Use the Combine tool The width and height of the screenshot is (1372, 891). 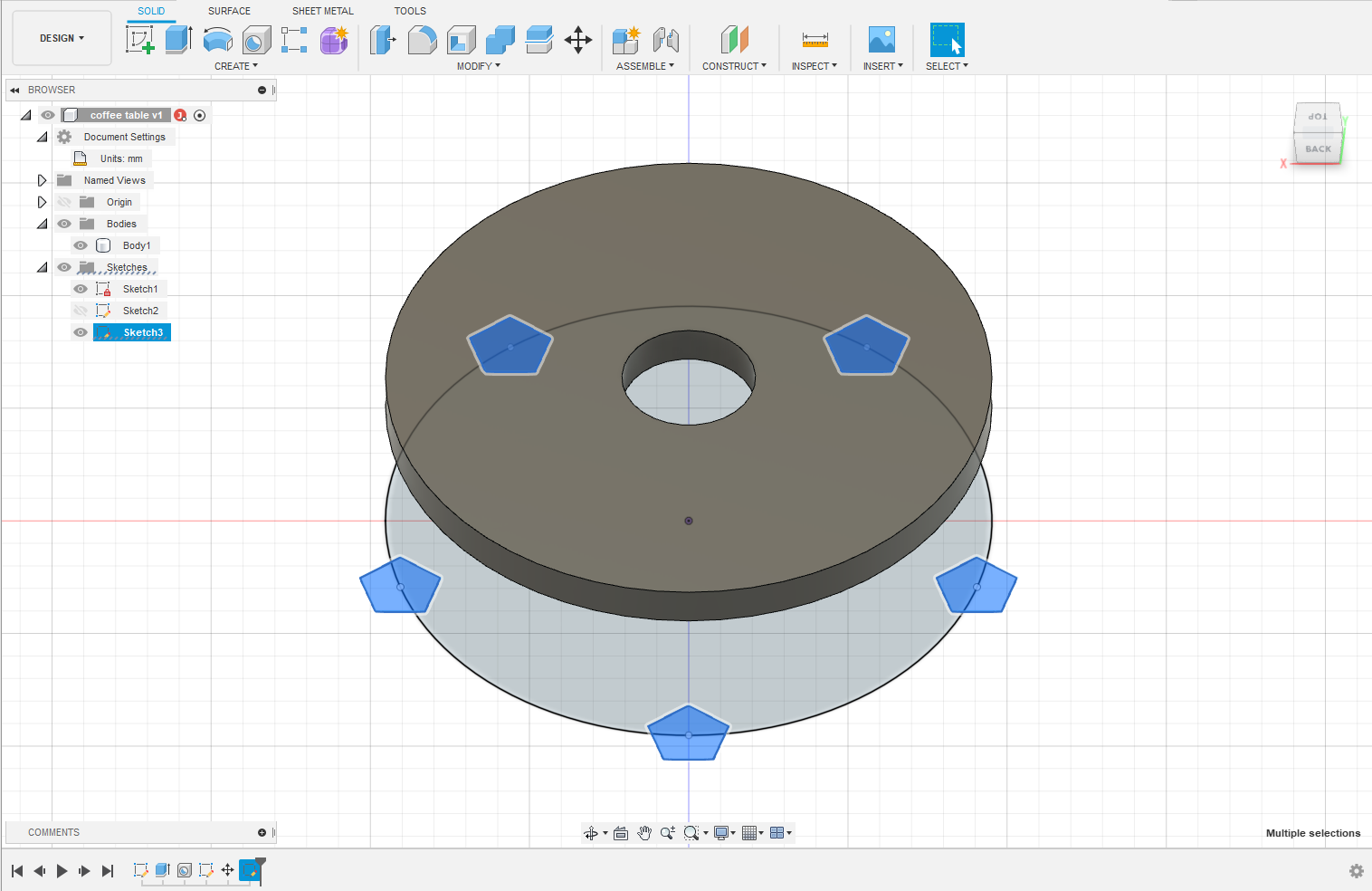pos(500,40)
